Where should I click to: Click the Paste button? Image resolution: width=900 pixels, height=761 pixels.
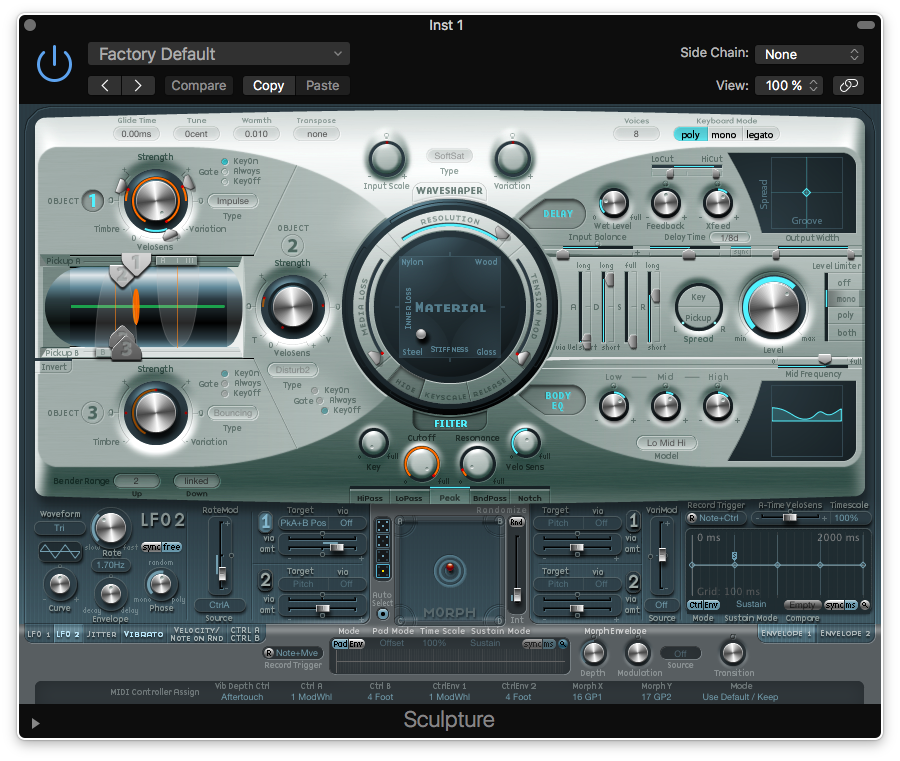[322, 86]
